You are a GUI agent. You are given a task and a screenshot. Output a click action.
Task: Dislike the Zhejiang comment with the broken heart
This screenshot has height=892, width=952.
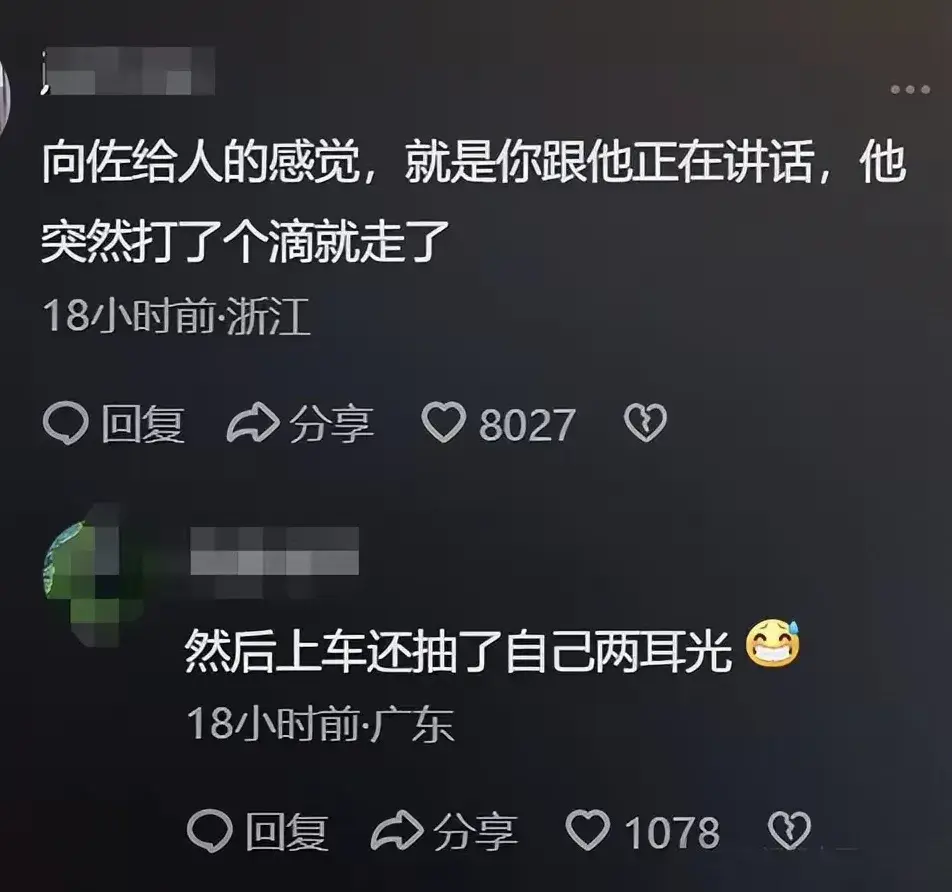click(x=645, y=423)
